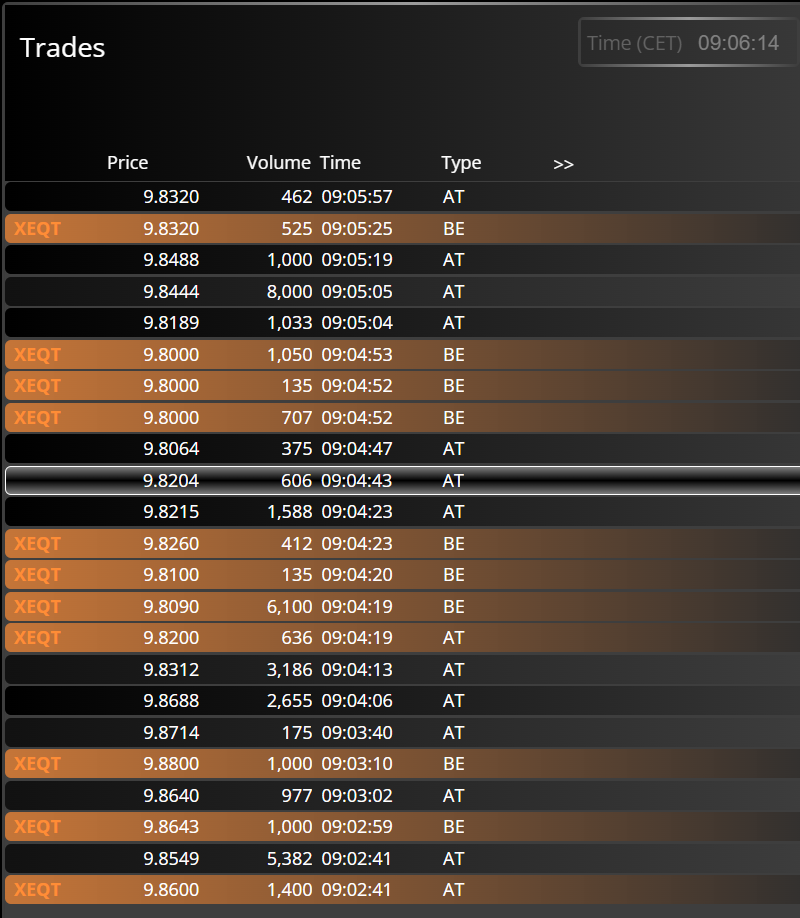Click the 09:04:53 time cell
The width and height of the screenshot is (800, 918).
(357, 355)
